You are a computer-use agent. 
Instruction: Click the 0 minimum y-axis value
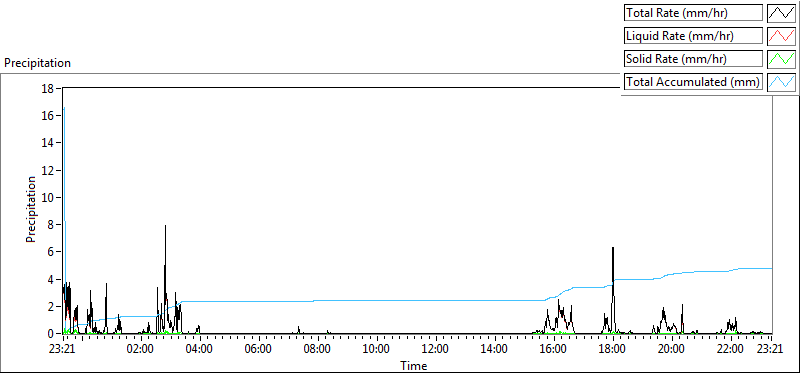point(52,334)
